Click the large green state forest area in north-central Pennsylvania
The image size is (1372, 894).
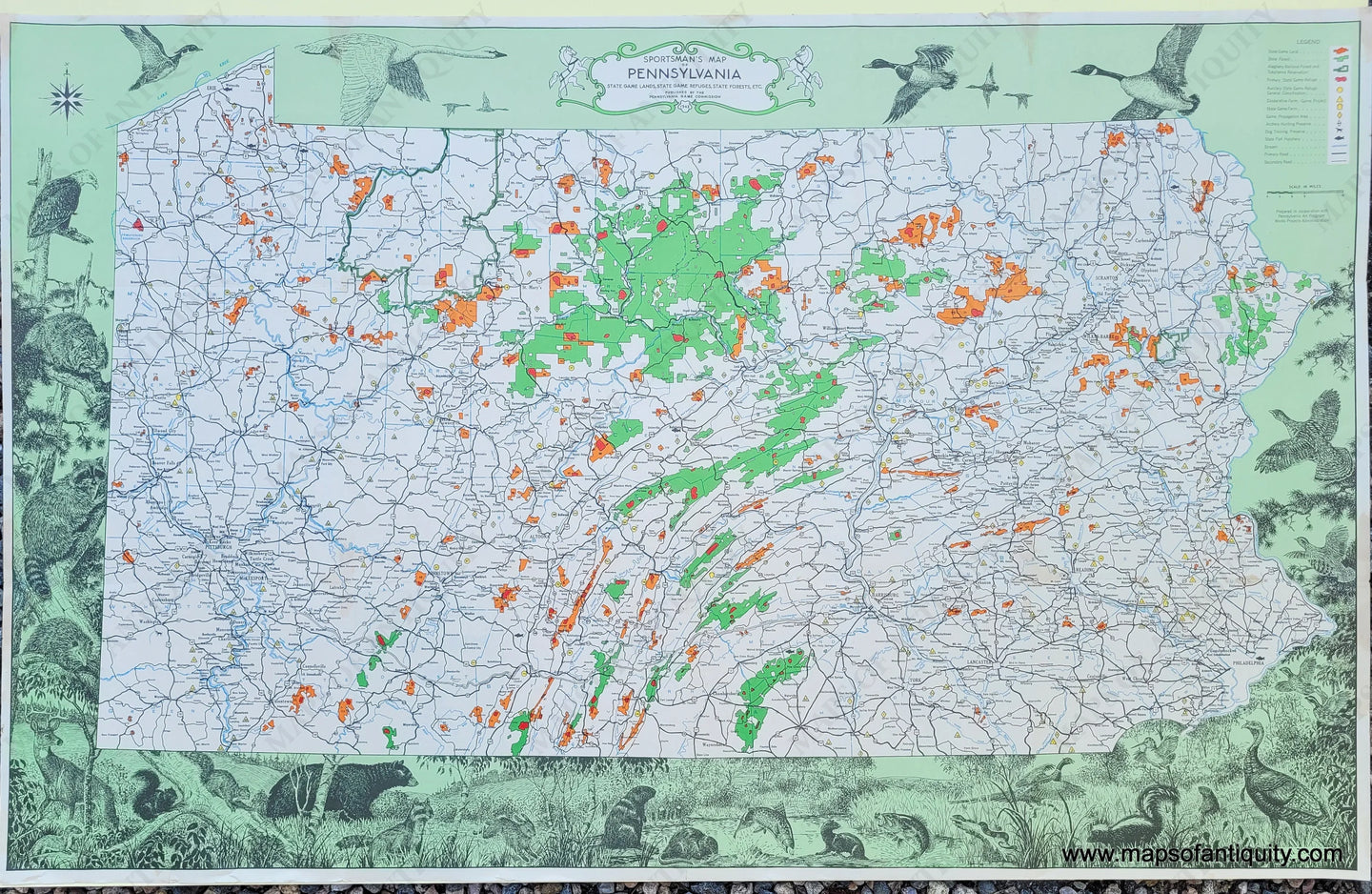(657, 286)
